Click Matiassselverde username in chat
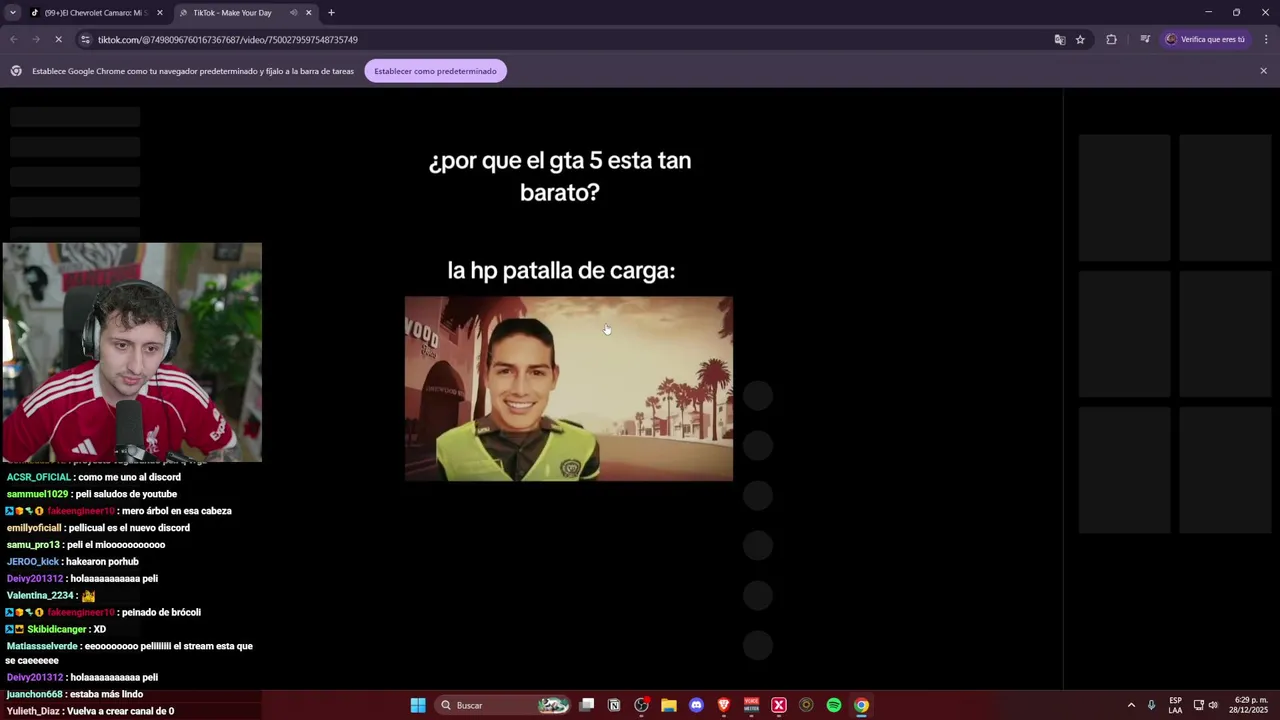Image resolution: width=1280 pixels, height=720 pixels. [x=41, y=646]
